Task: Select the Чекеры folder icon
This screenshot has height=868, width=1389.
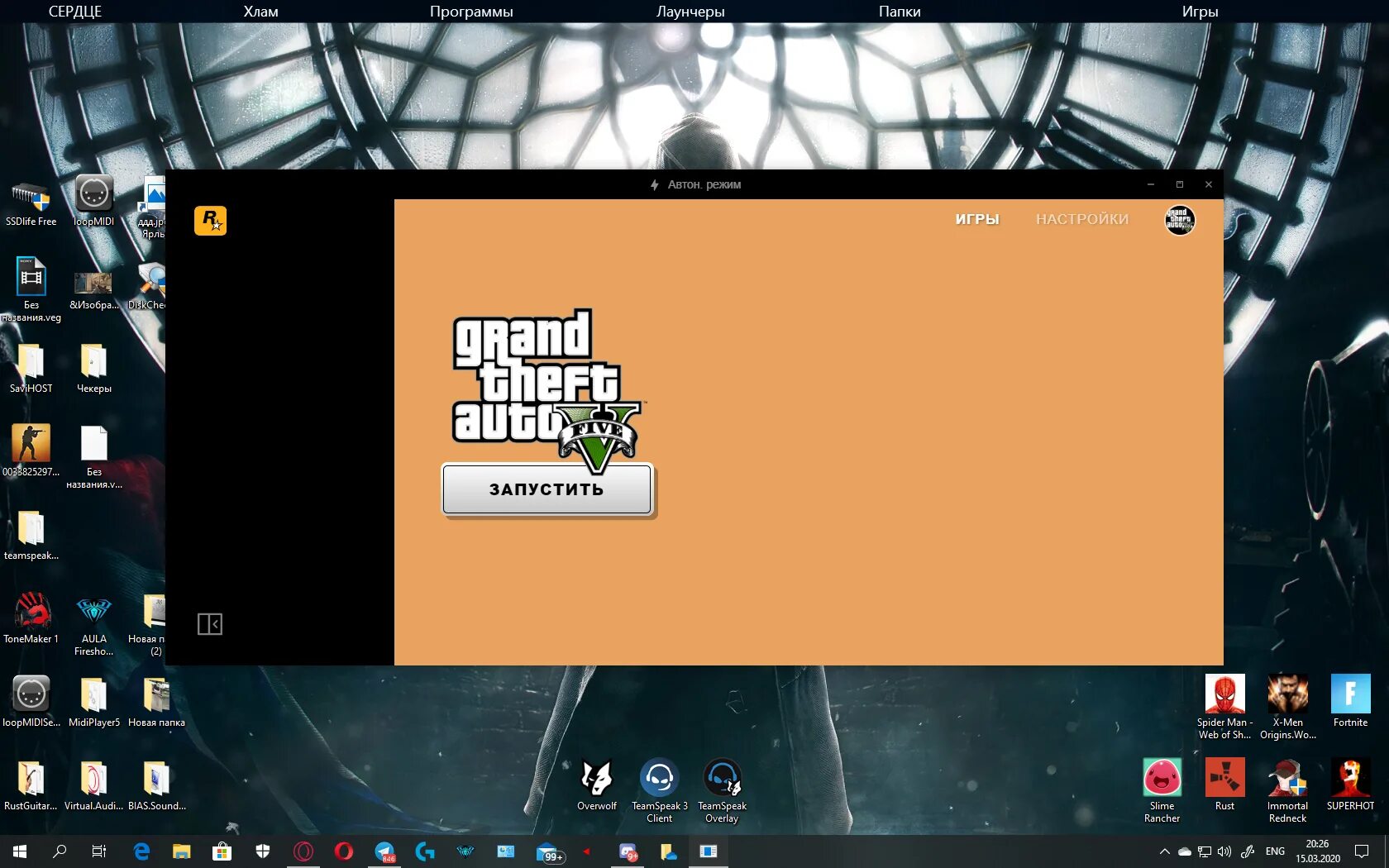Action: [94, 369]
